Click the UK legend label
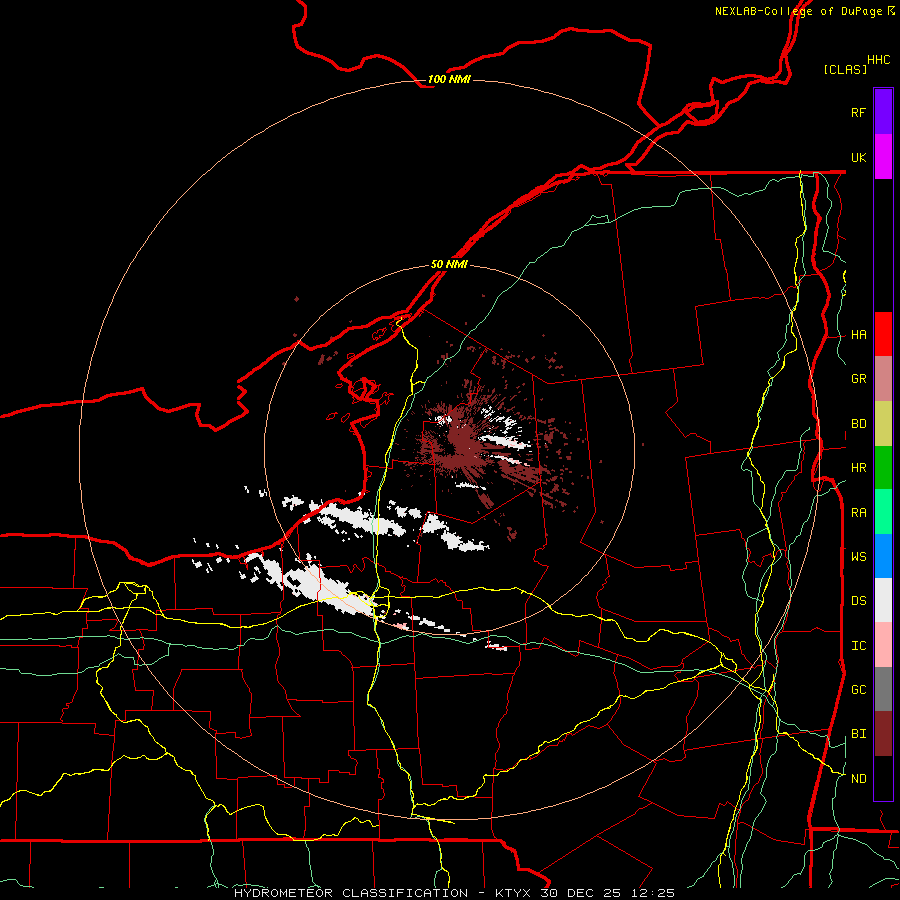900x900 pixels. coord(858,157)
